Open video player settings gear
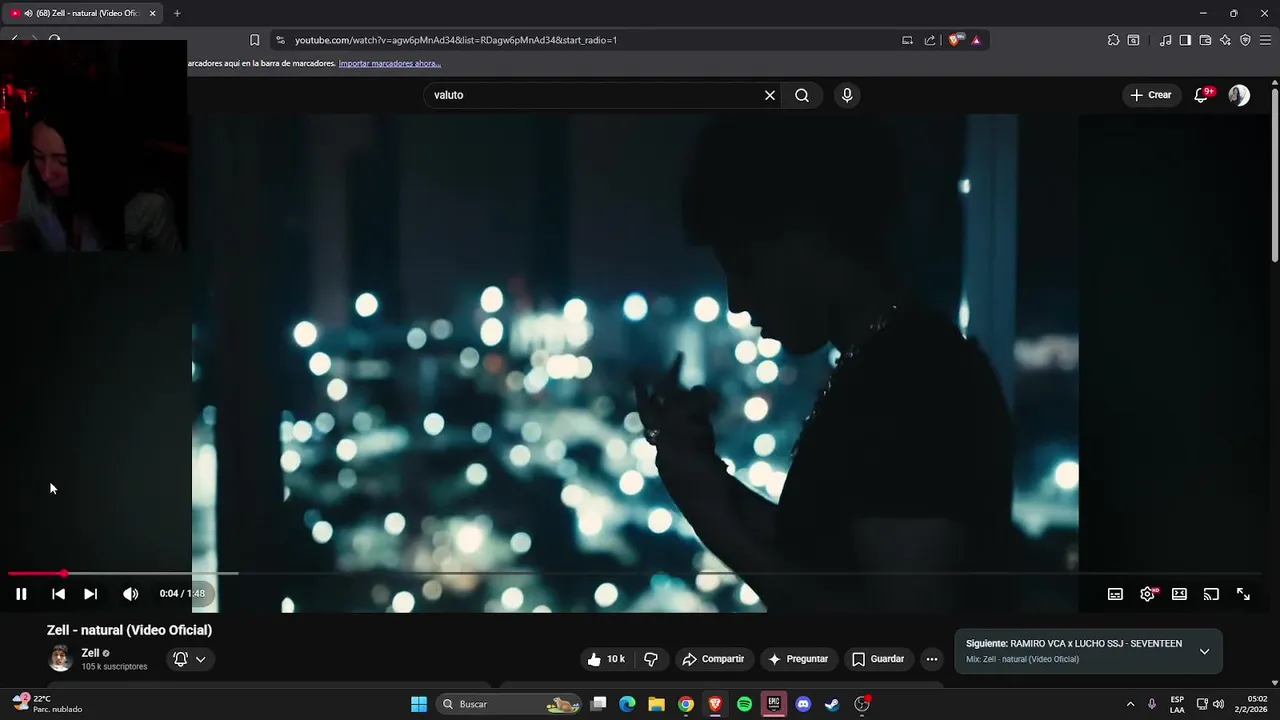 1147,594
